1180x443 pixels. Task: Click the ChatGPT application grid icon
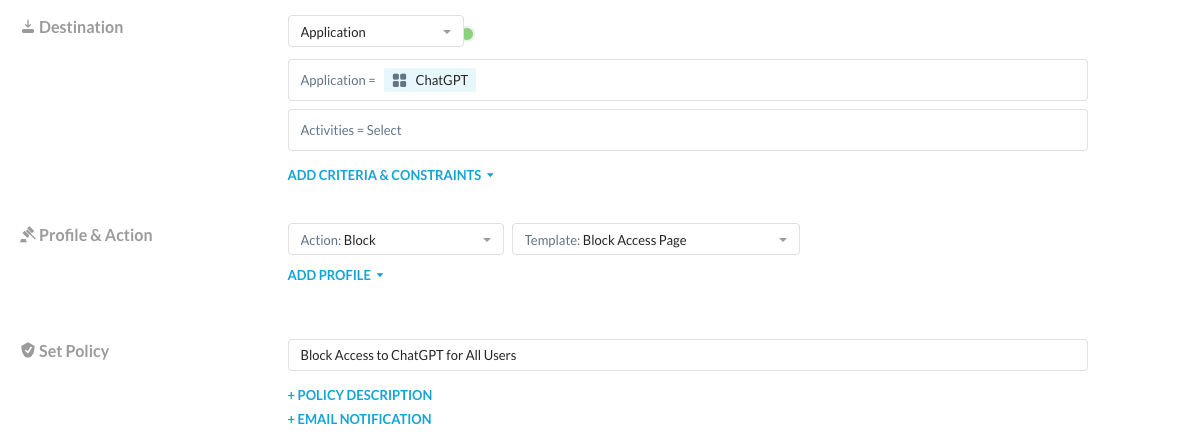(x=400, y=80)
